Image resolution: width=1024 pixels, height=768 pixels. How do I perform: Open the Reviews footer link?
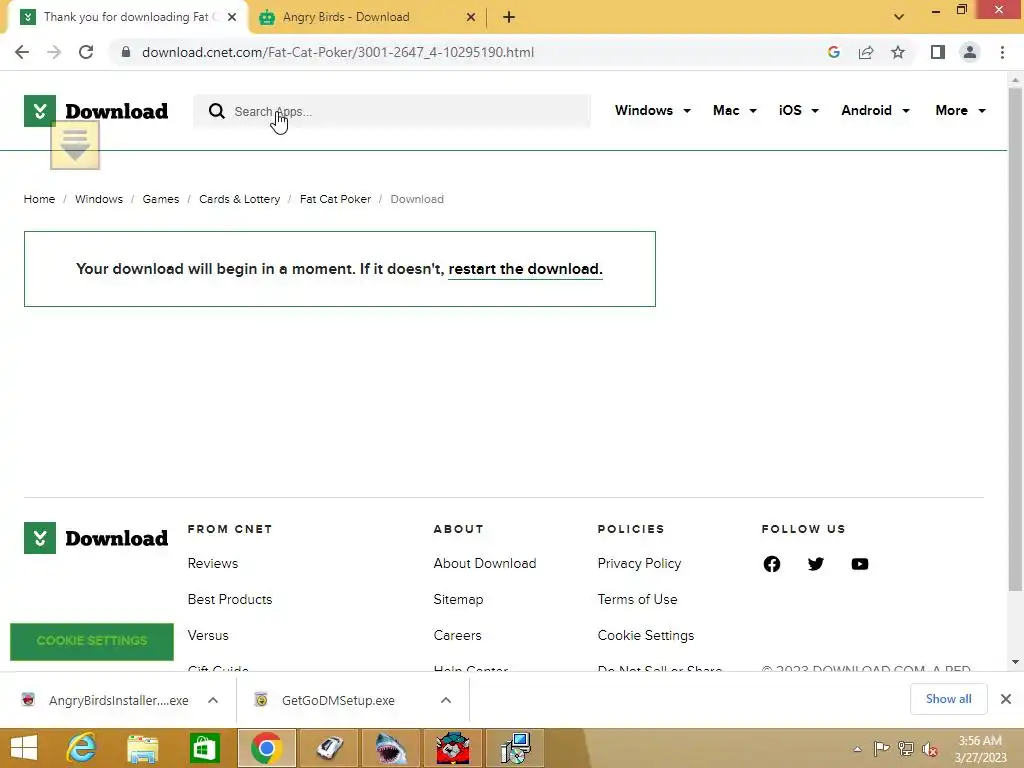[x=213, y=563]
